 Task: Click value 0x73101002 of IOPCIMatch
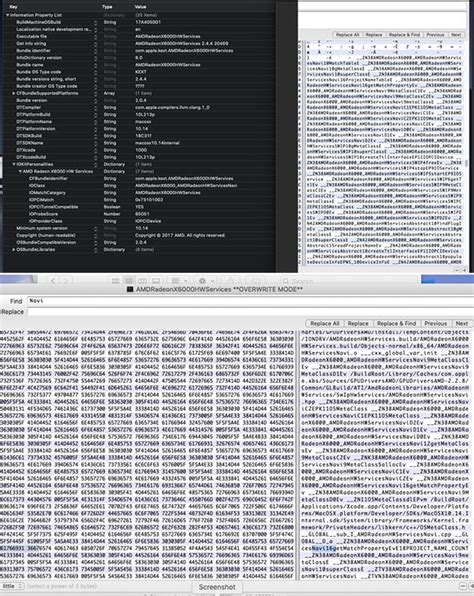click(149, 200)
